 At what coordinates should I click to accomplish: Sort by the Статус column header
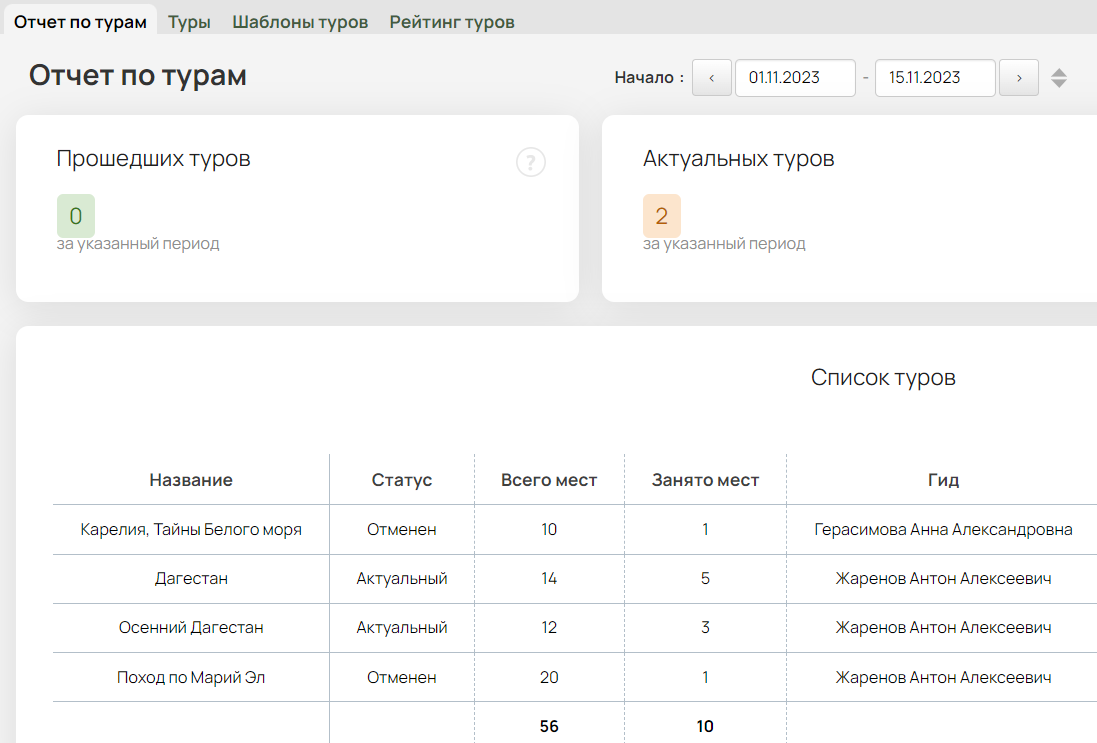(402, 480)
